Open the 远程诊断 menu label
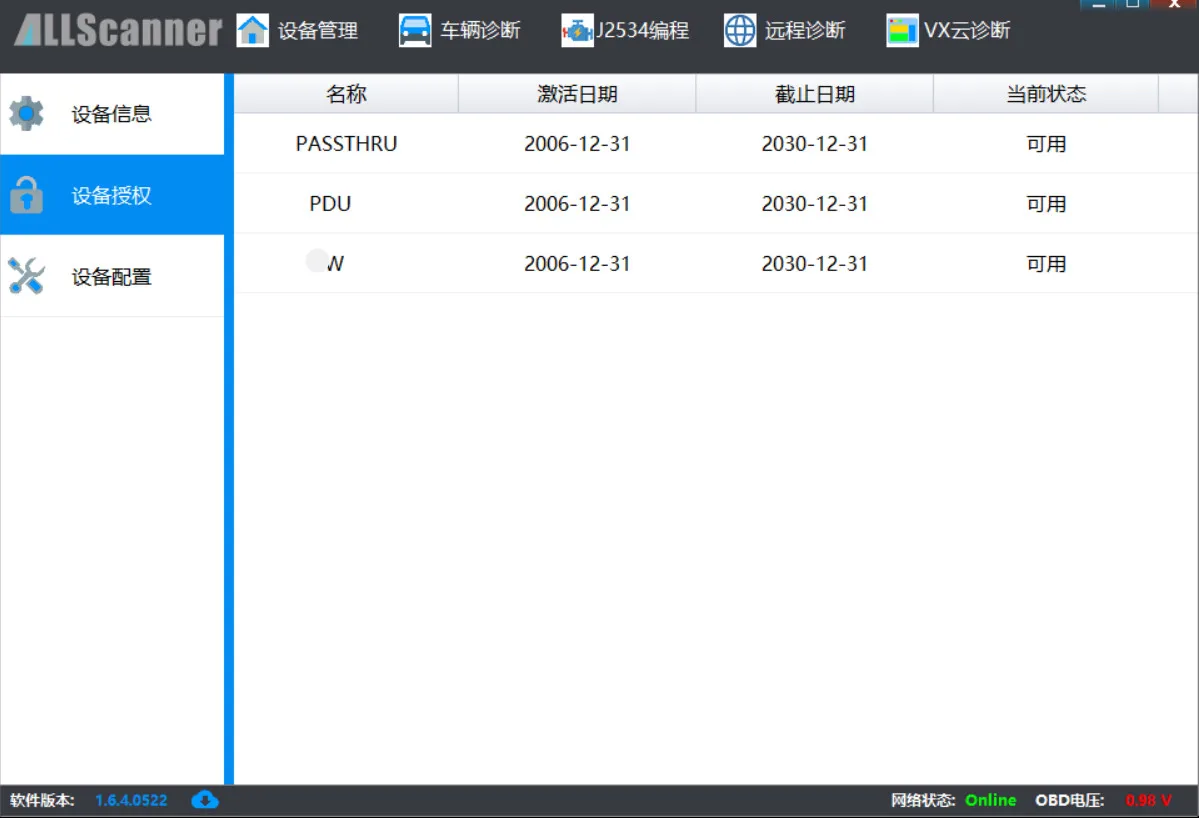Screen dimensions: 1199x818 805,31
